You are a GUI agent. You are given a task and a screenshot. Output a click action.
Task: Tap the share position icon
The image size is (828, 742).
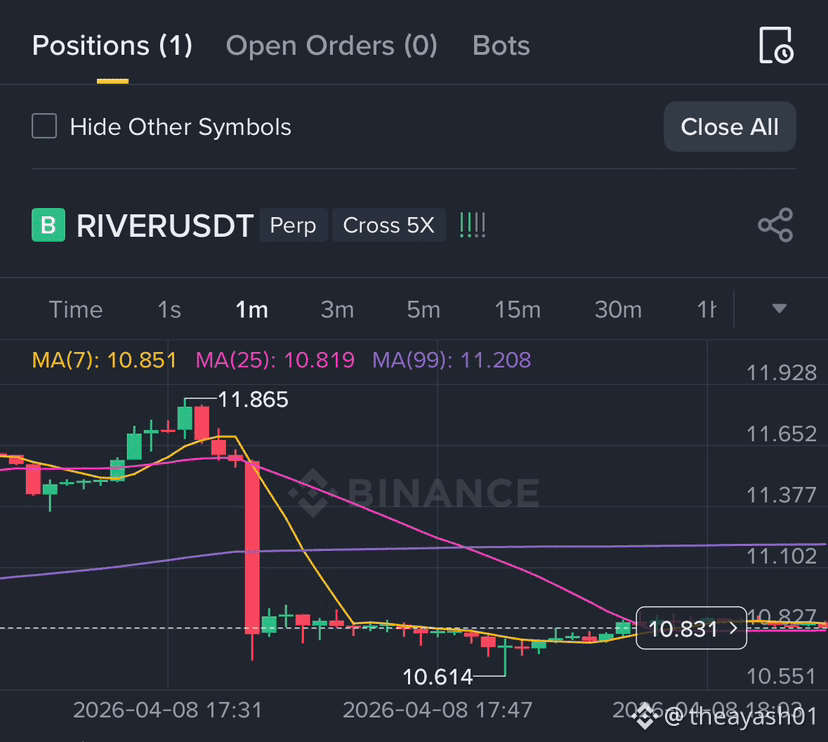(775, 225)
